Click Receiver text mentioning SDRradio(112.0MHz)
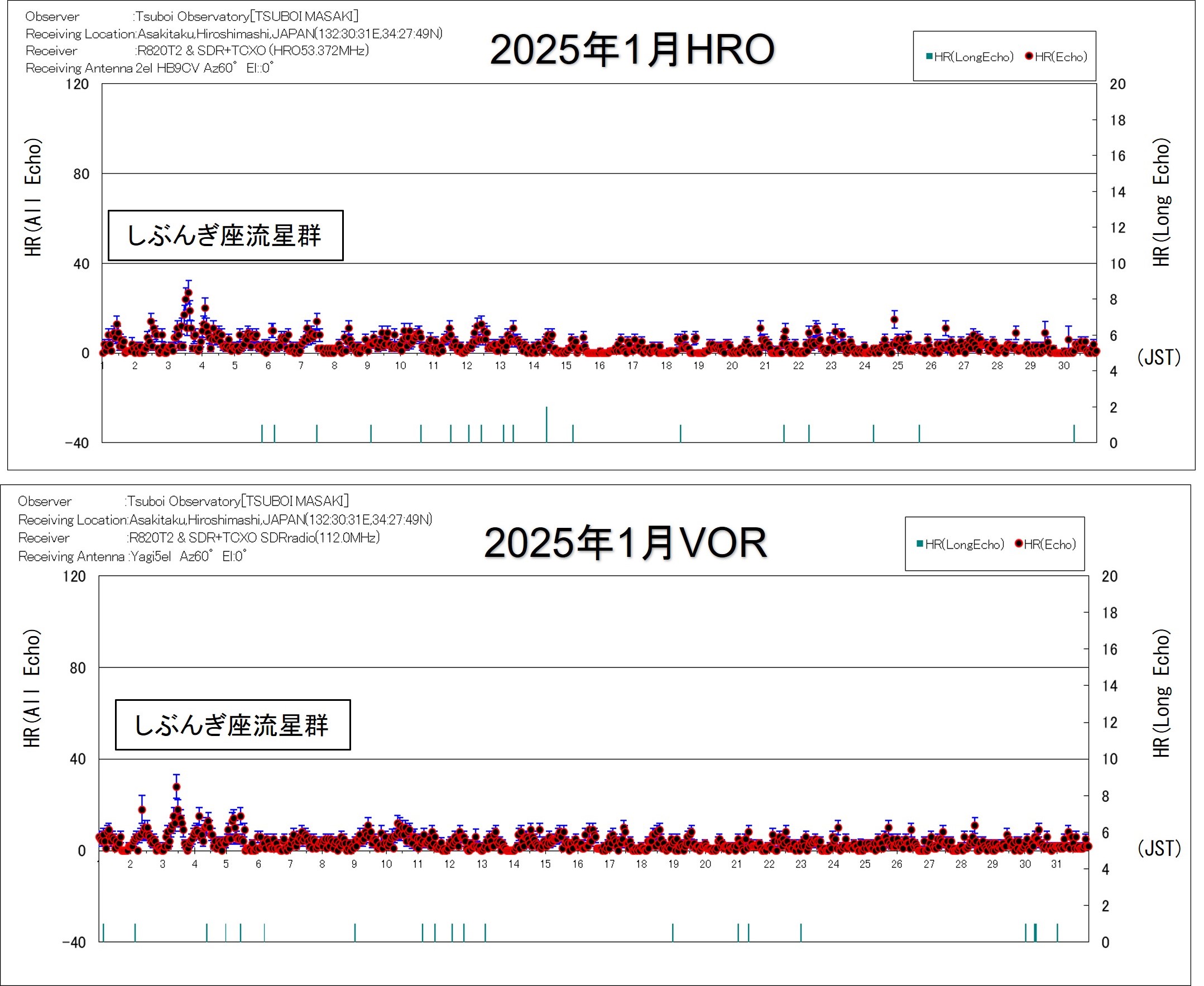 coord(199,537)
